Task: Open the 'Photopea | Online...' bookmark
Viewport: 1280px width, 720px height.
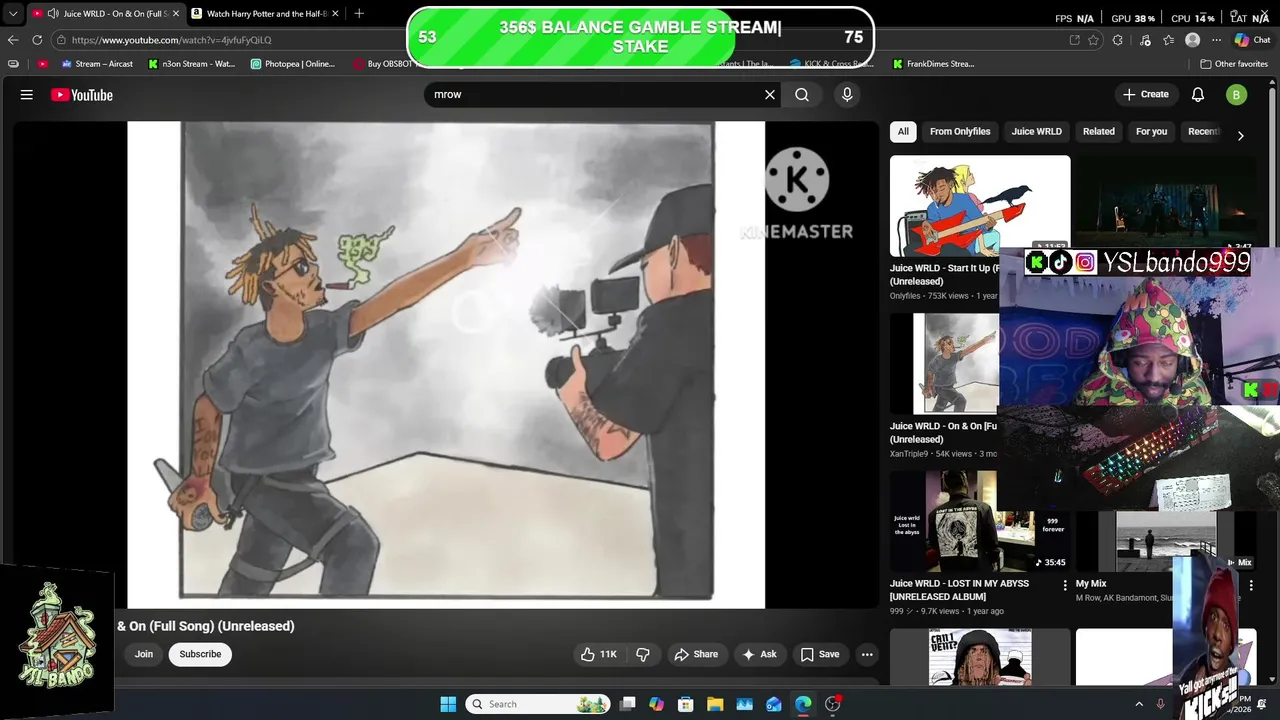Action: coord(292,64)
